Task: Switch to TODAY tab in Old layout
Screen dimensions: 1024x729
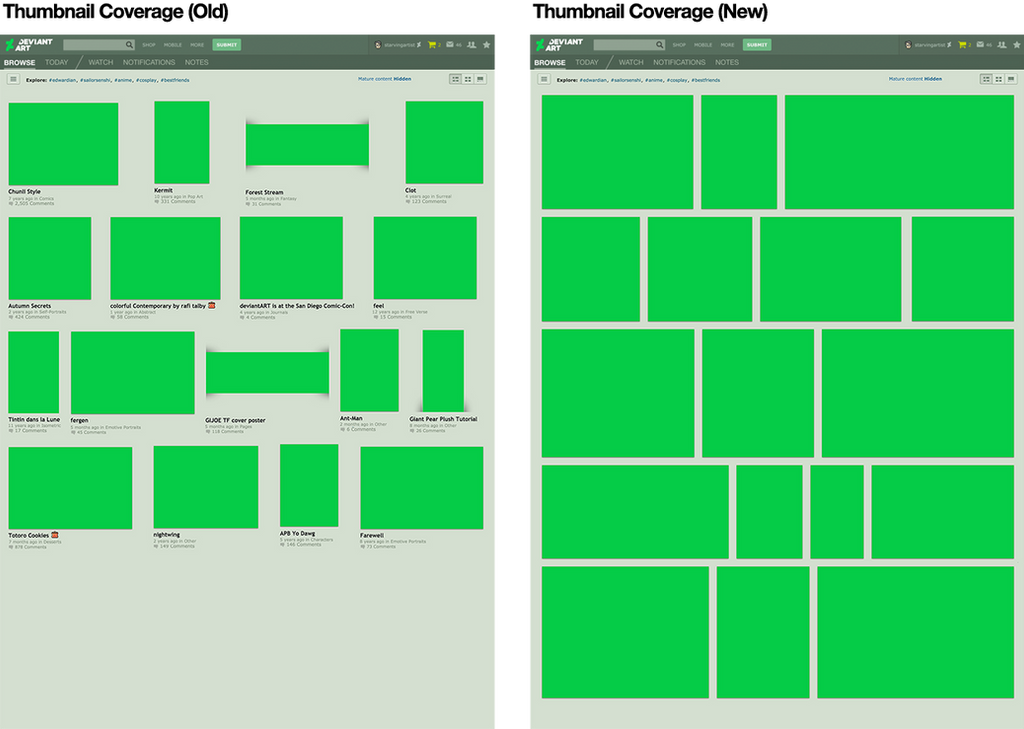Action: pyautogui.click(x=57, y=63)
